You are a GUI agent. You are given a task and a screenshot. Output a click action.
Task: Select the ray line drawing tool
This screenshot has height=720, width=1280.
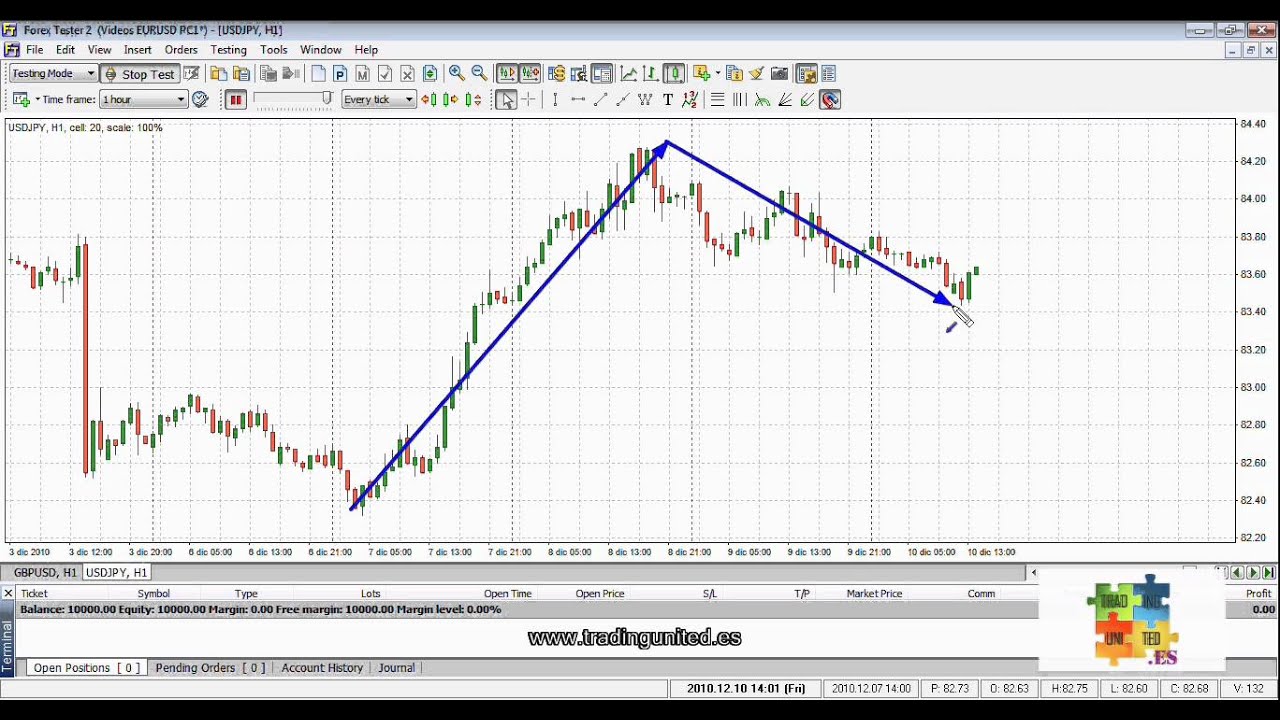point(623,99)
